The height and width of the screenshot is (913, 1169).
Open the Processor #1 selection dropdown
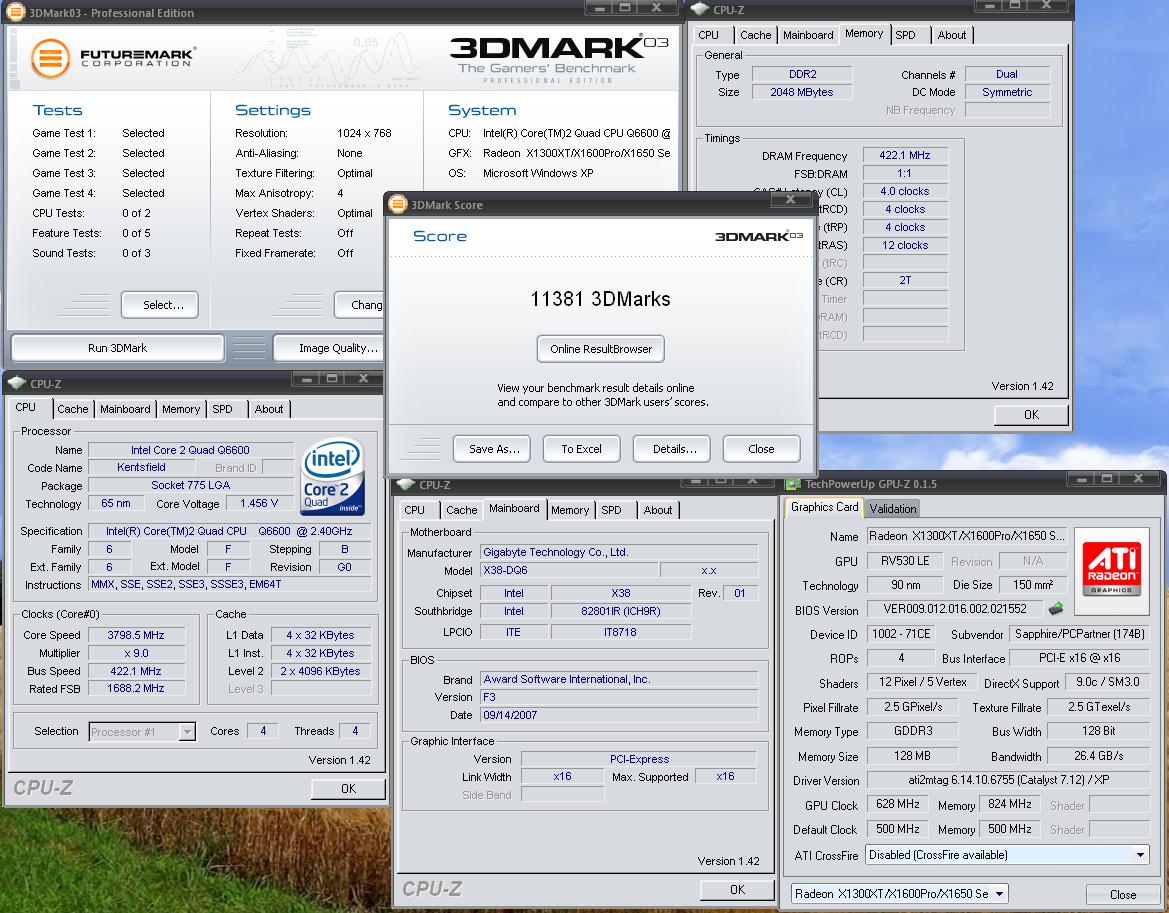(x=187, y=732)
